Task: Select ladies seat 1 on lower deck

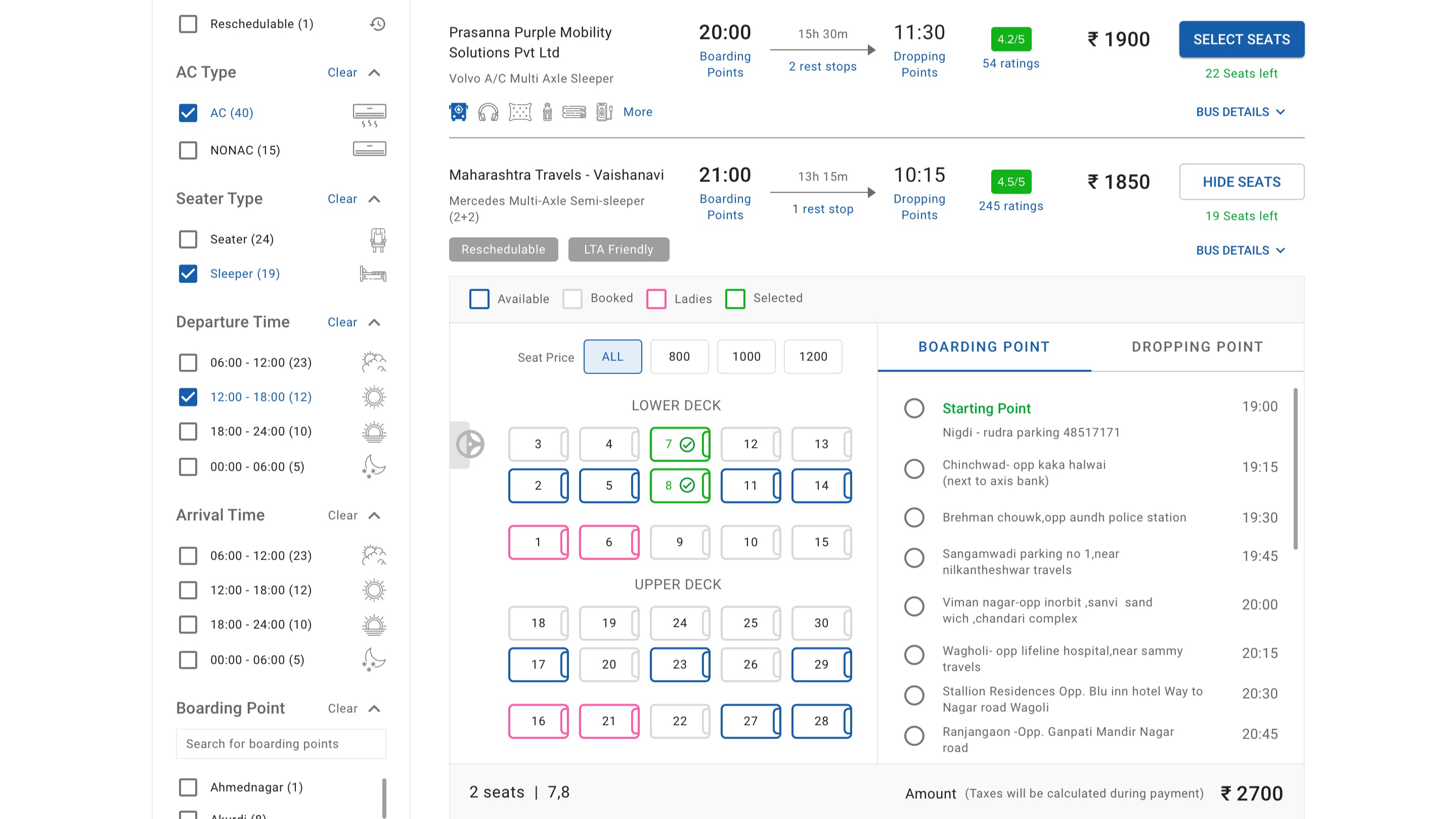Action: click(x=538, y=542)
